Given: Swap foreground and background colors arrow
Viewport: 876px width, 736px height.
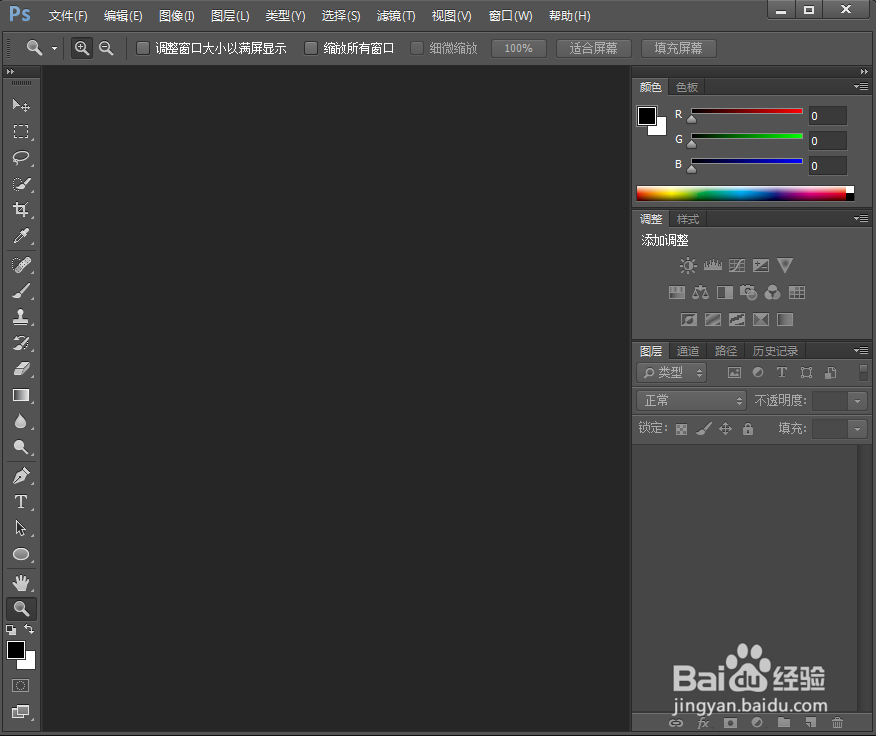Looking at the screenshot, I should [x=29, y=629].
